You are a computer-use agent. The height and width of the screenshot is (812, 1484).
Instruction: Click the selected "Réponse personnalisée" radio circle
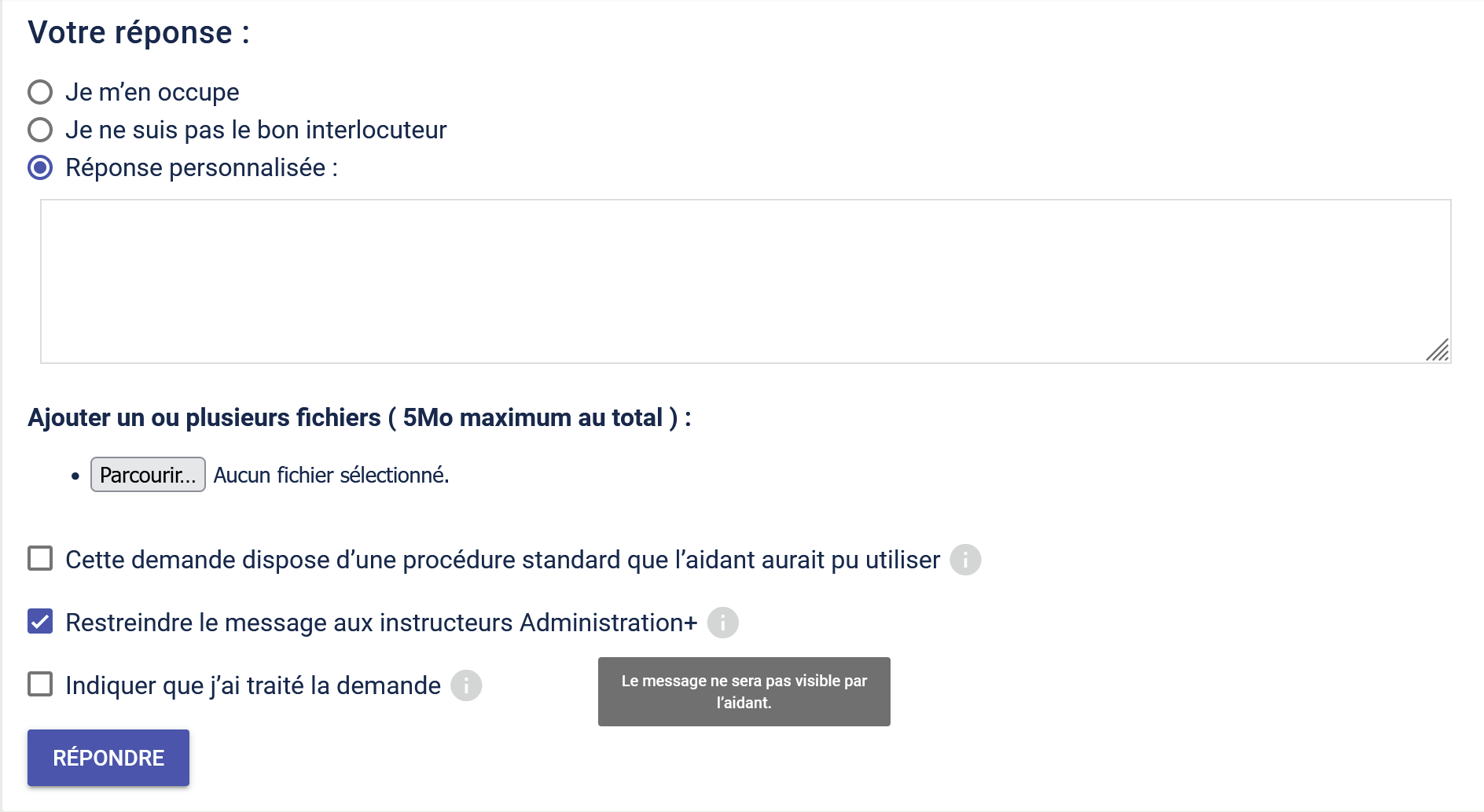tap(40, 167)
